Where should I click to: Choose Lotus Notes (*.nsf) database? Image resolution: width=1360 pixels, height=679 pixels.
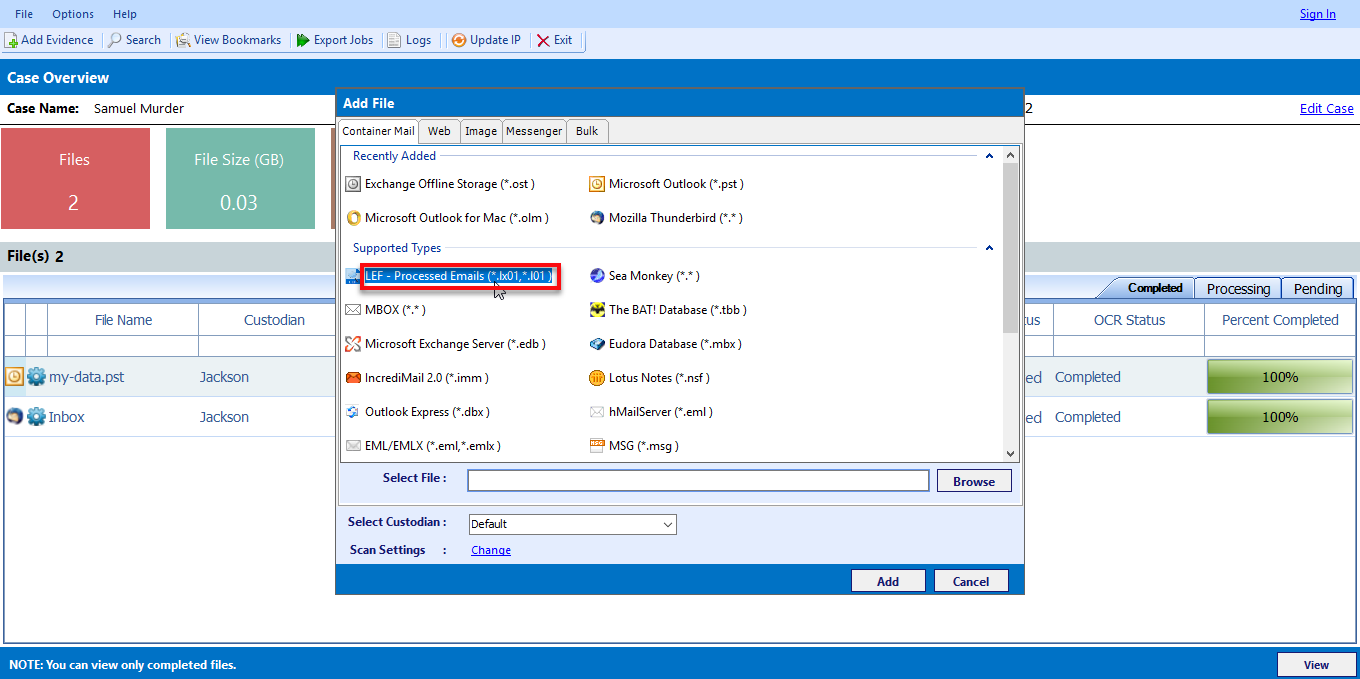651,377
